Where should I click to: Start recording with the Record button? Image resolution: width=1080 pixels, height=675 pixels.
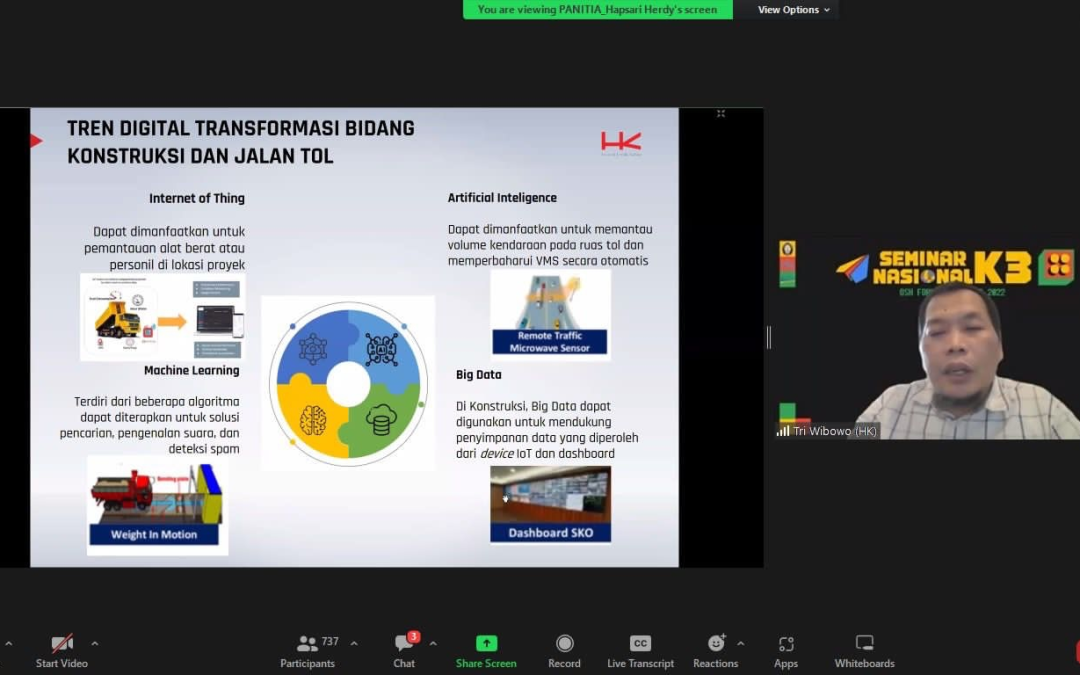point(564,650)
